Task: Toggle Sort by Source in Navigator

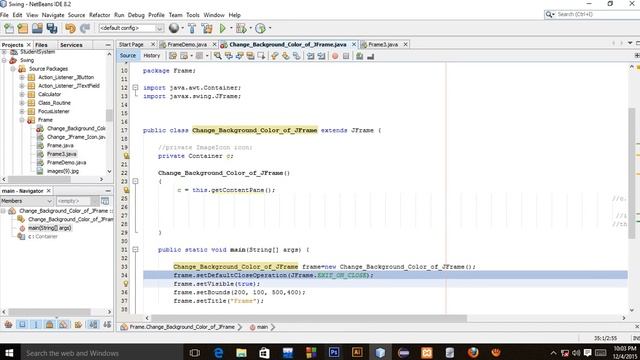Action: coord(107,324)
